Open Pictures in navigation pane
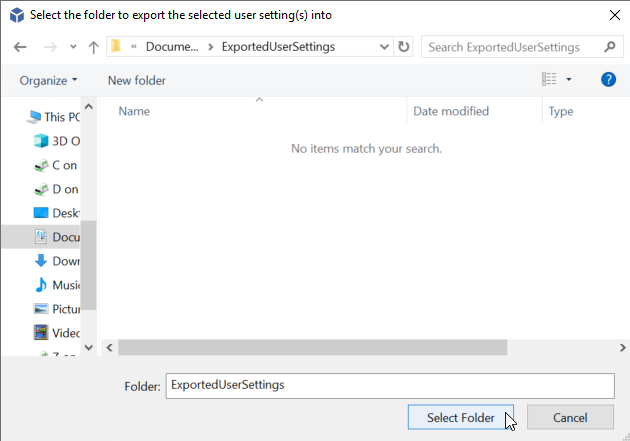Screen dimensions: 630x441 click(x=57, y=309)
